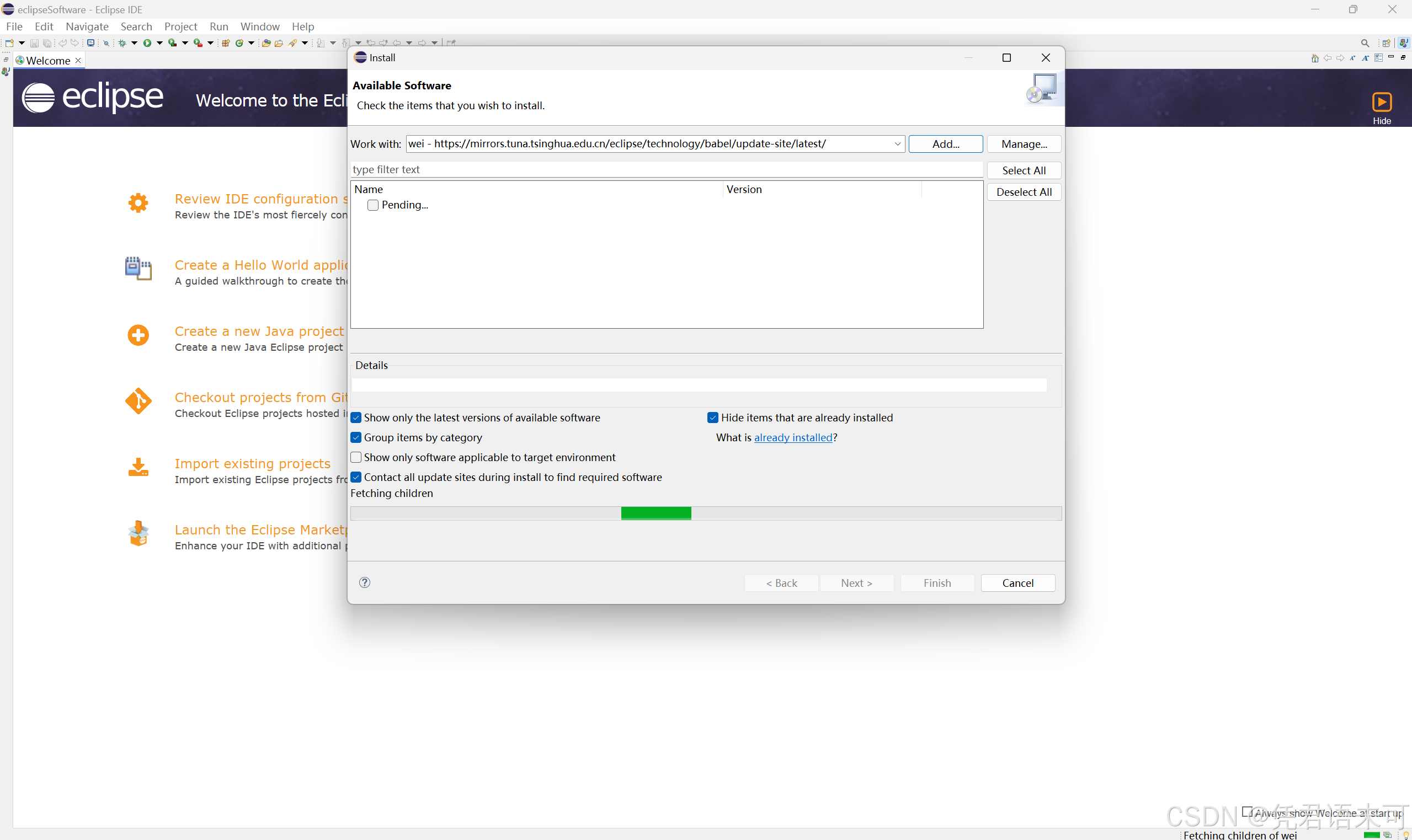Click the Review IDE configuration gear icon
1412x840 pixels.
coord(138,202)
